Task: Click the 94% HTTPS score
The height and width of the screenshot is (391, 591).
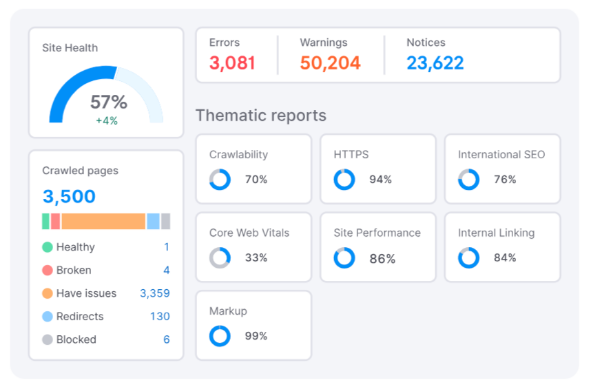Action: (x=380, y=179)
